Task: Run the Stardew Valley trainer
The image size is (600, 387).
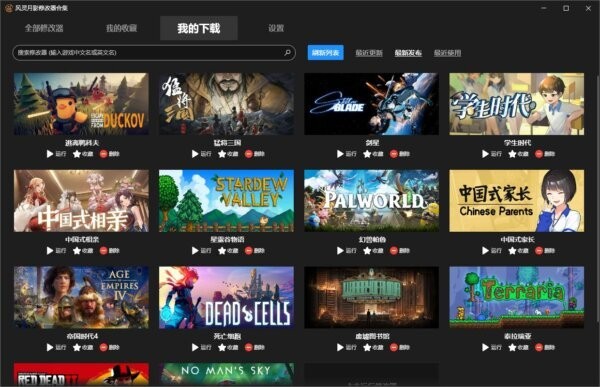Action: tap(201, 251)
